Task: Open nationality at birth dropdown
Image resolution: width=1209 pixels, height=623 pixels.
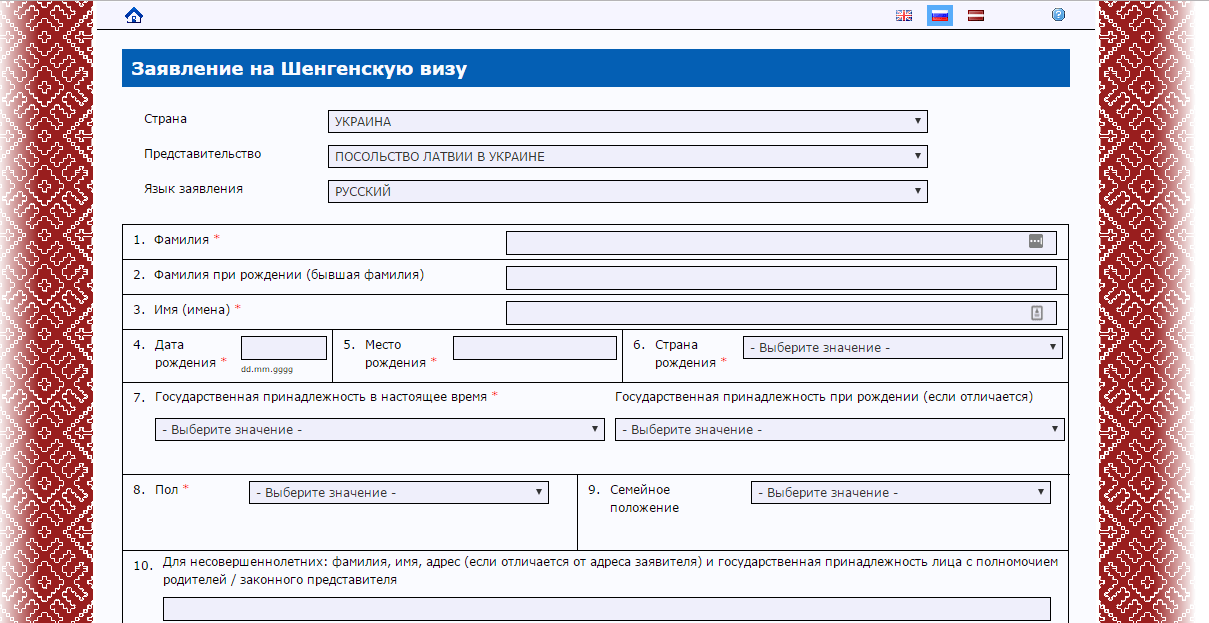Action: coord(839,430)
